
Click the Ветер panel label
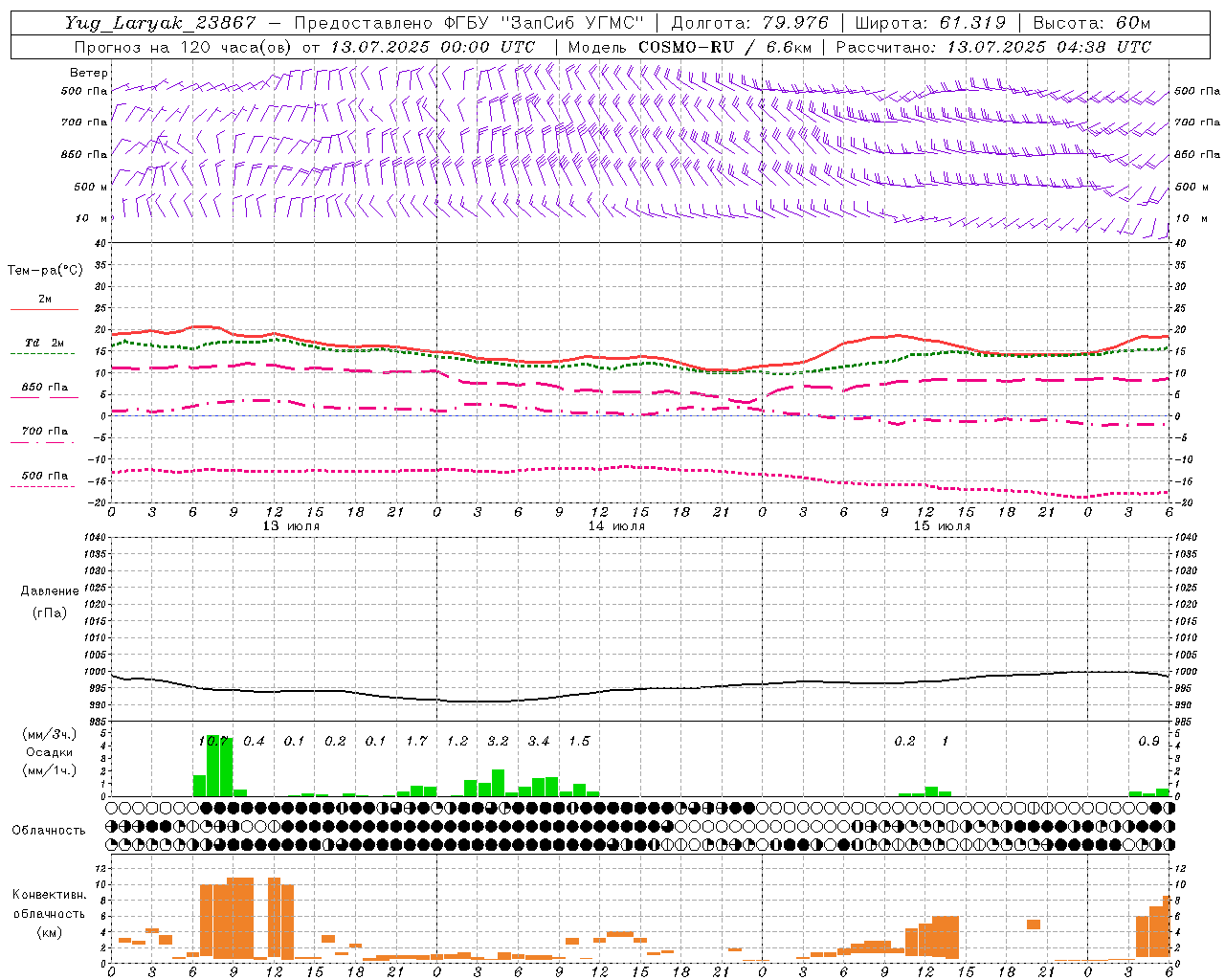(x=89, y=73)
